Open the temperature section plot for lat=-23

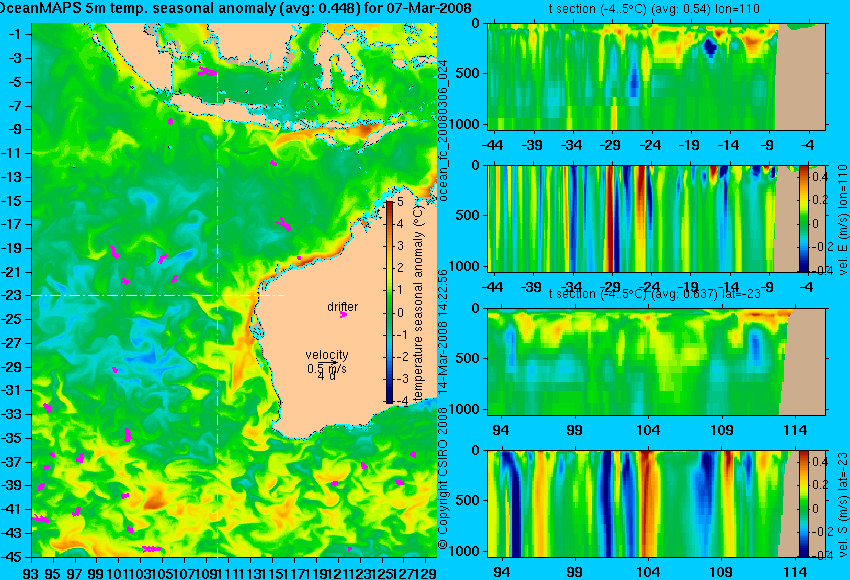click(656, 362)
